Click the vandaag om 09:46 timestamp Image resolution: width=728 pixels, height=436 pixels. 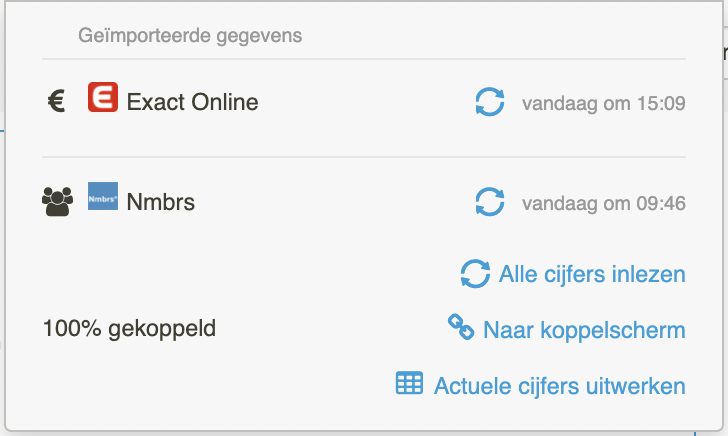[604, 203]
